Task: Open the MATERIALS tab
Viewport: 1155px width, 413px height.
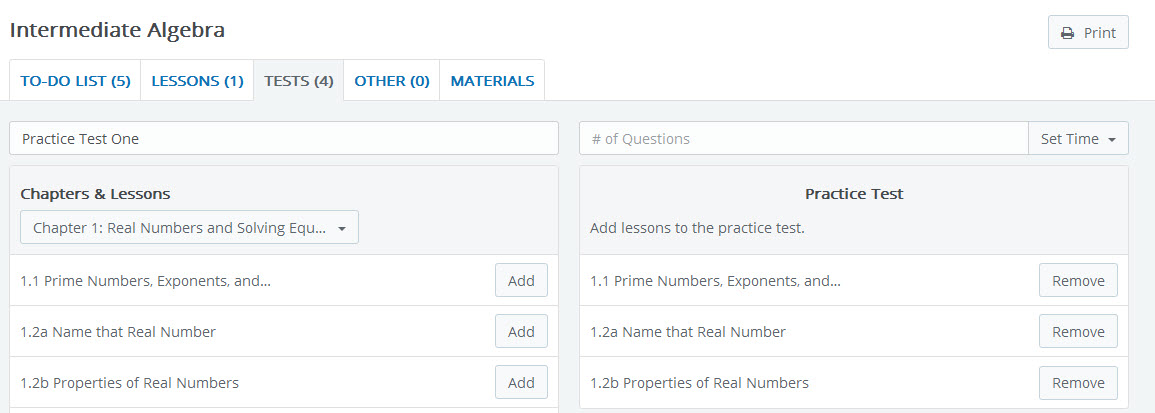Action: click(x=492, y=81)
